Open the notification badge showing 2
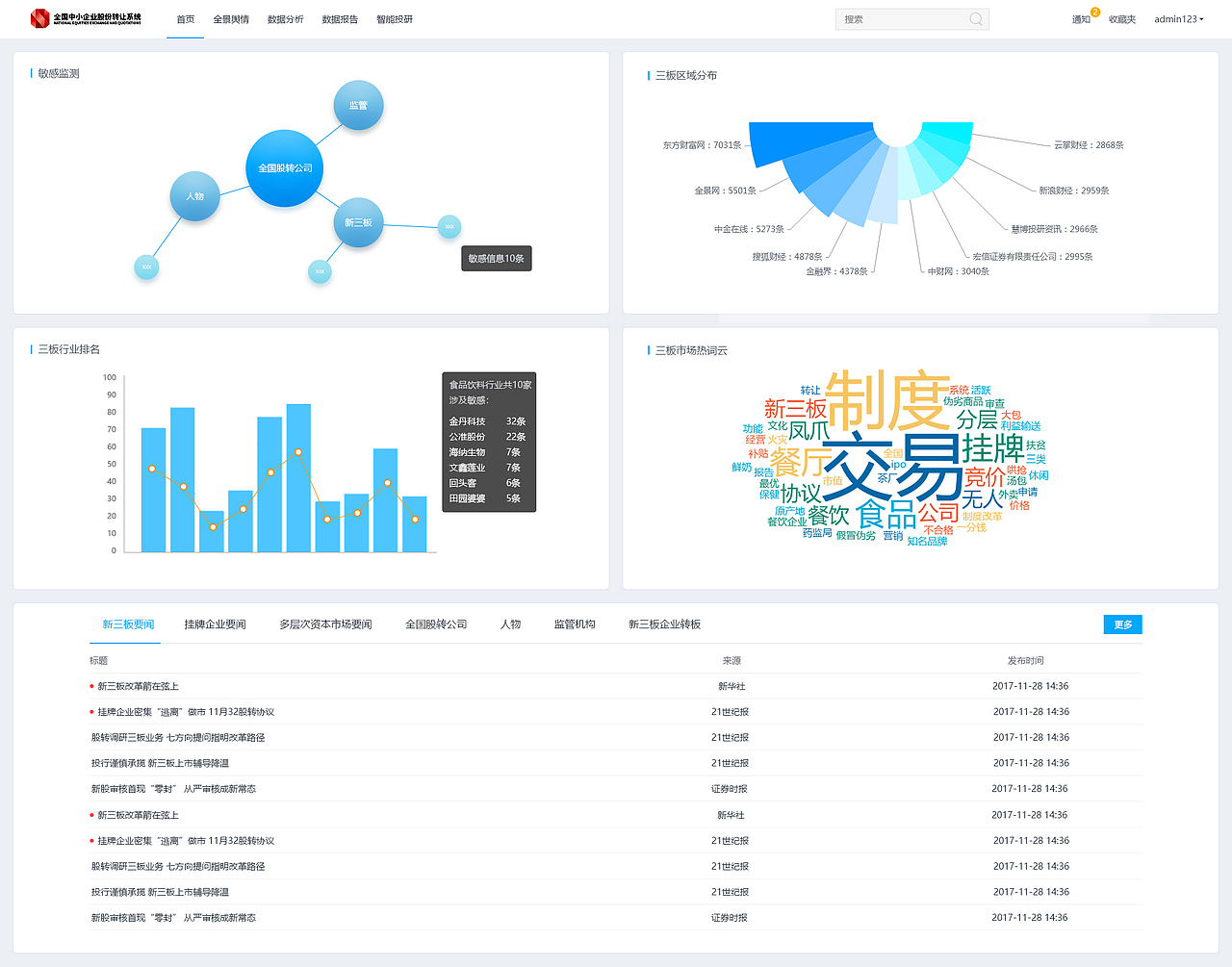 point(1095,13)
